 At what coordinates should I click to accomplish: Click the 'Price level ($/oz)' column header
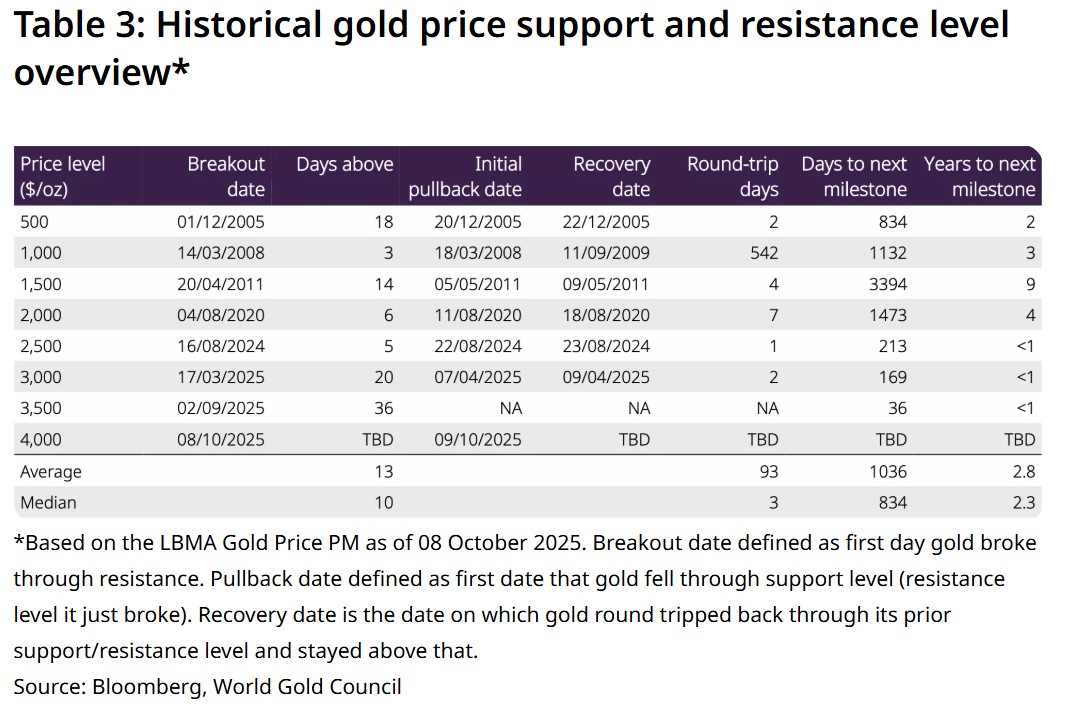click(62, 176)
